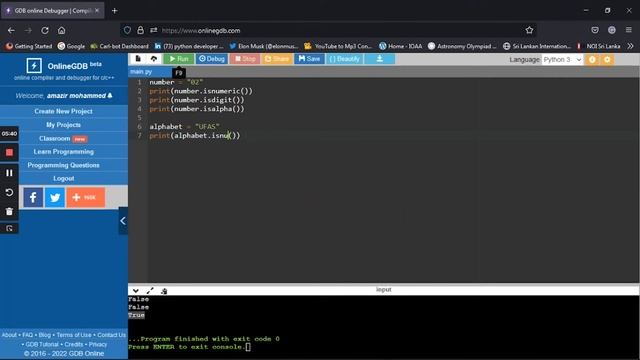Run the Python program
This screenshot has height=360, width=640.
[x=179, y=59]
